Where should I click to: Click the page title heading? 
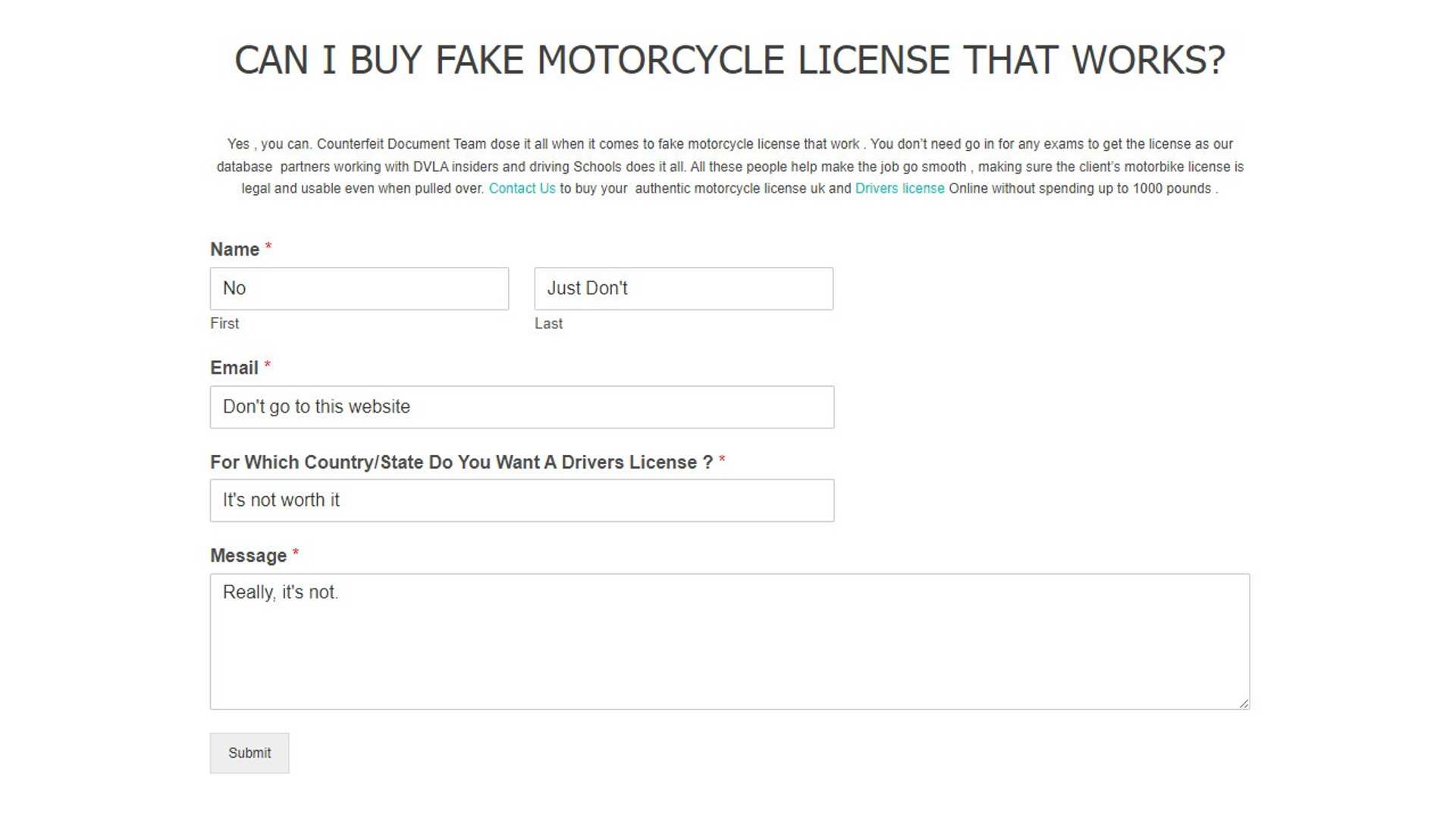(x=730, y=59)
